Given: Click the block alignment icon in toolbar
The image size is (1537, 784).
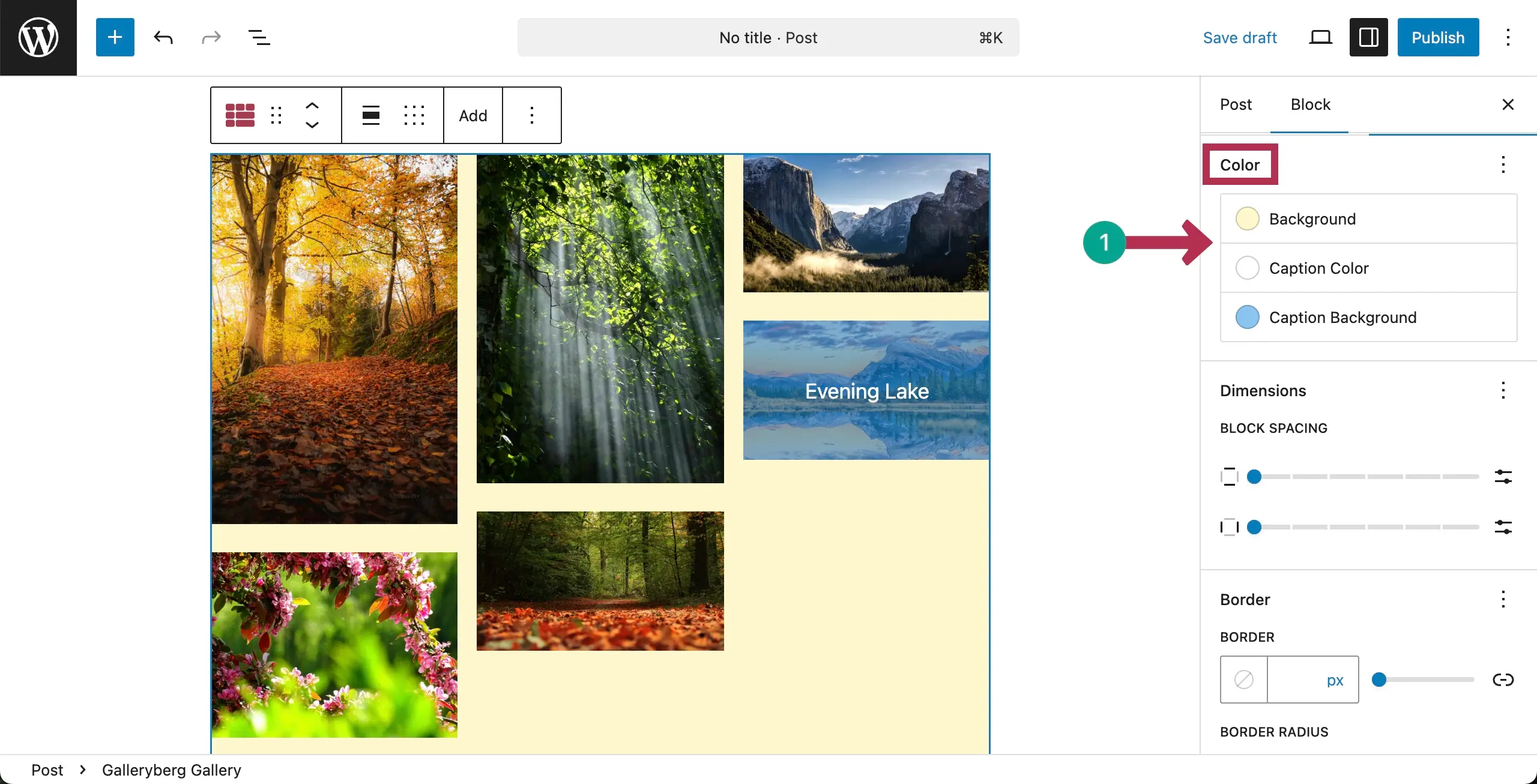Looking at the screenshot, I should click(371, 115).
